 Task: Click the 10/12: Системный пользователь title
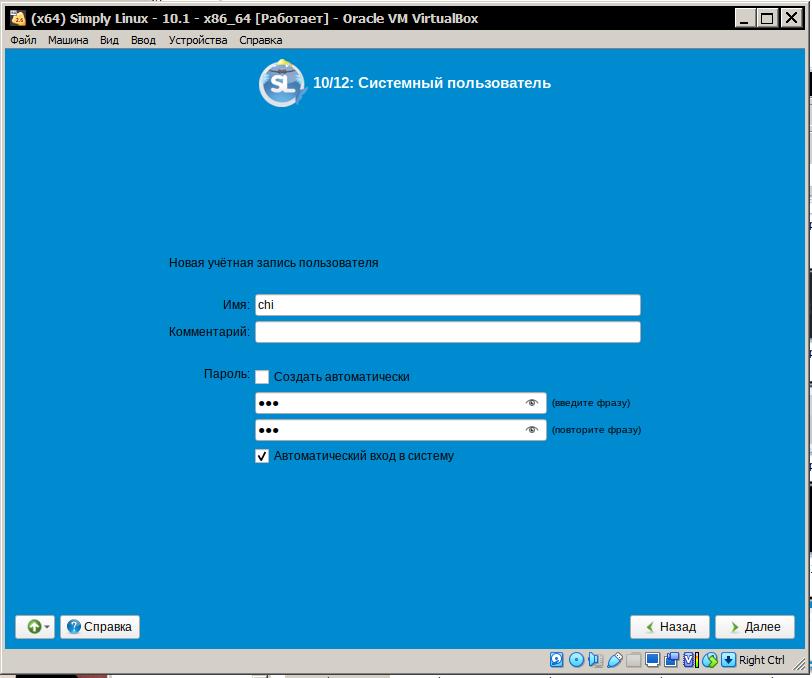pyautogui.click(x=432, y=83)
